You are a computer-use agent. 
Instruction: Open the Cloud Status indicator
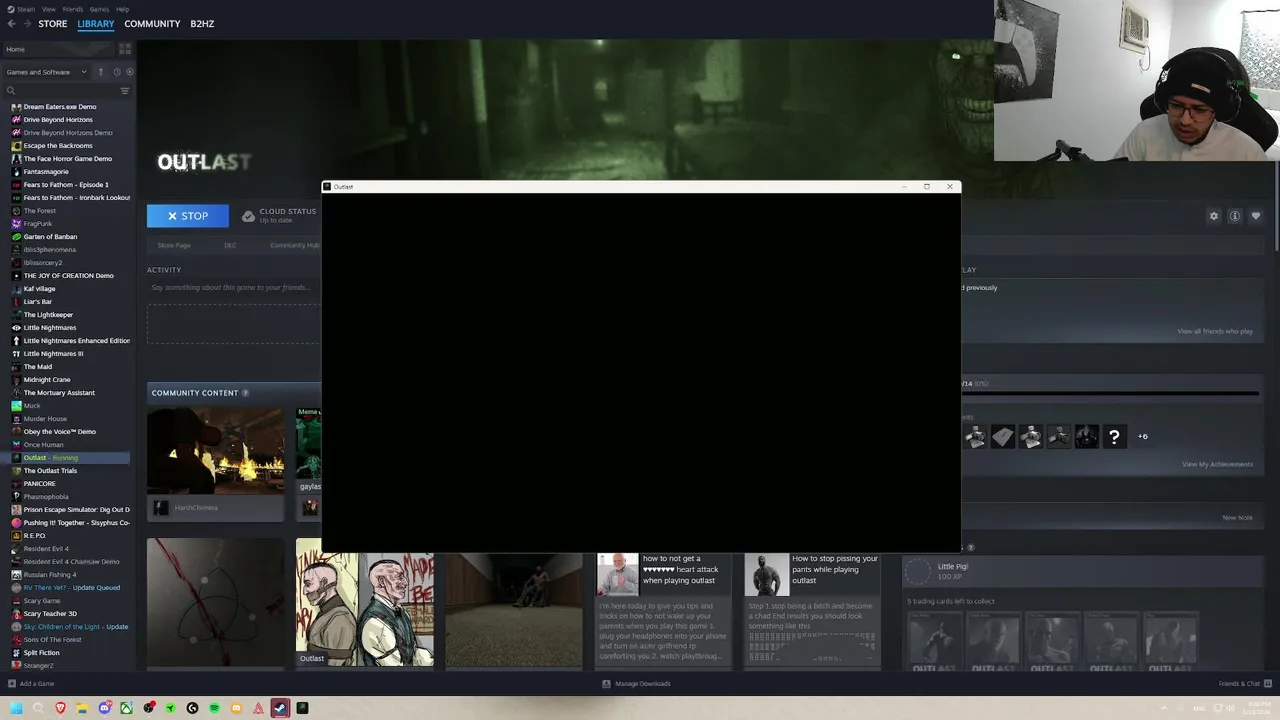pos(279,215)
